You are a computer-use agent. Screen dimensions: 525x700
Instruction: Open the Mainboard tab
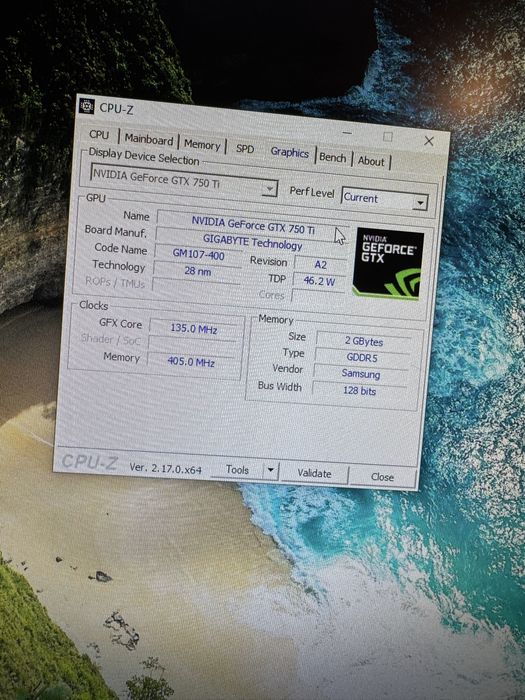click(x=149, y=140)
